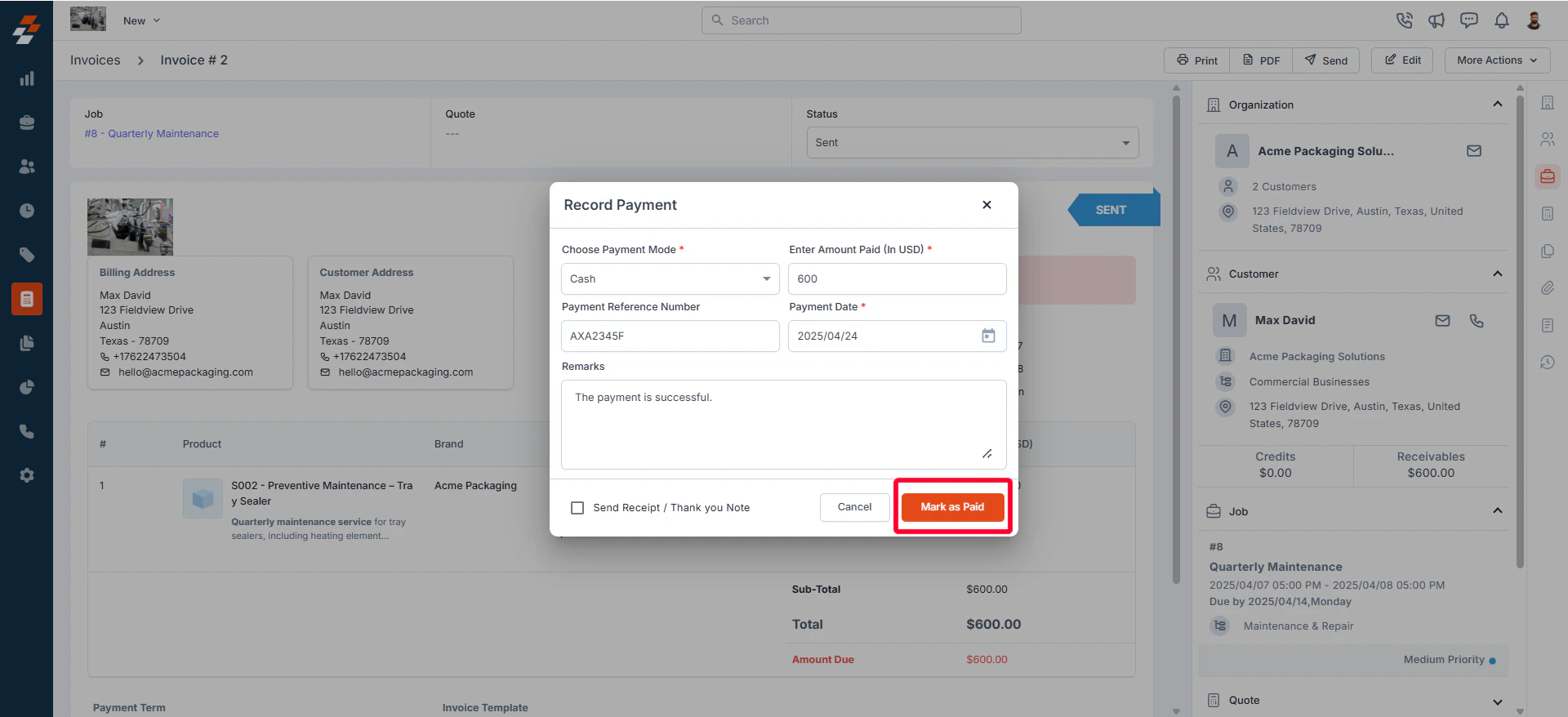Open the documents copy icon in left sidebar
The width and height of the screenshot is (1568, 717).
click(x=27, y=343)
